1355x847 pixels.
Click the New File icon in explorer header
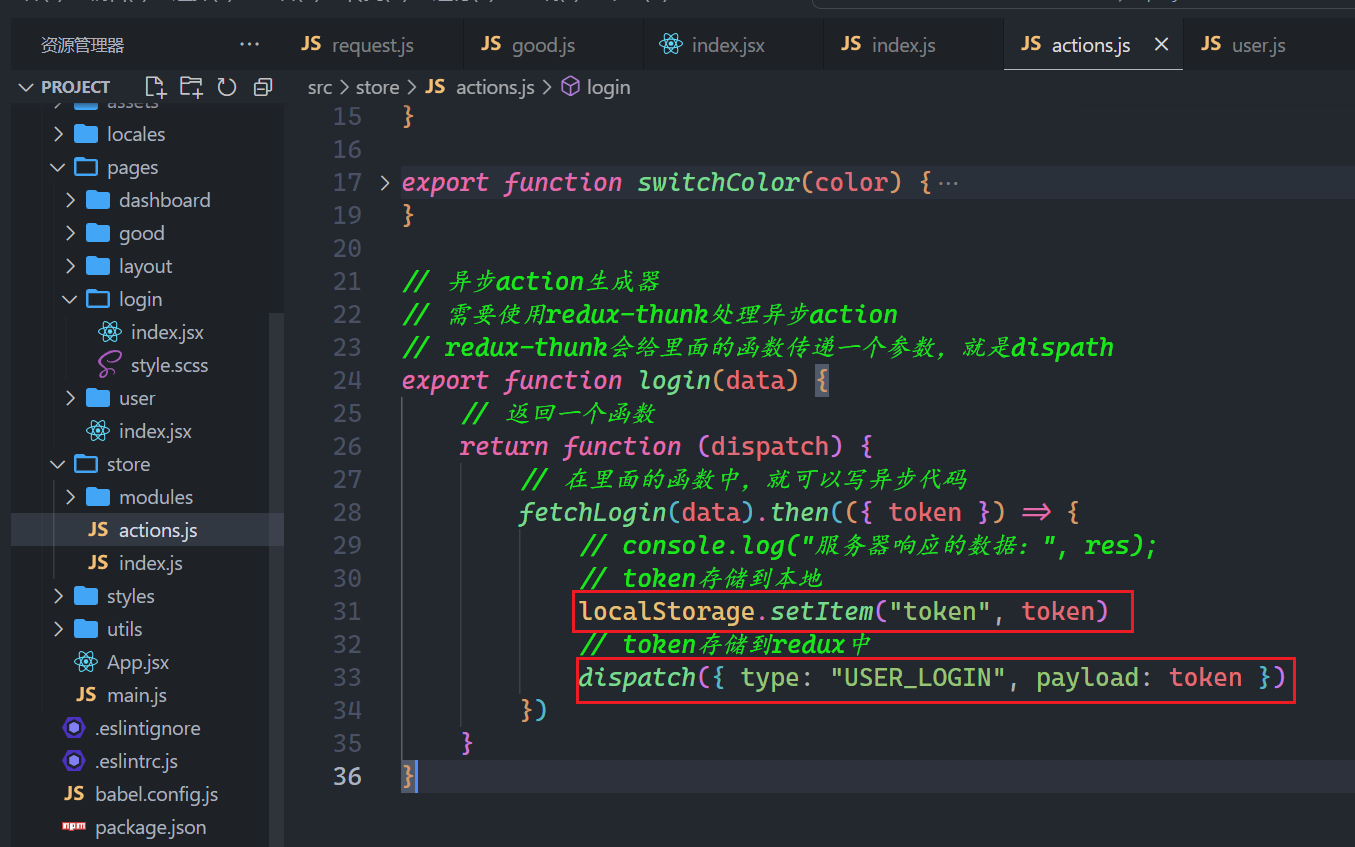pyautogui.click(x=155, y=87)
